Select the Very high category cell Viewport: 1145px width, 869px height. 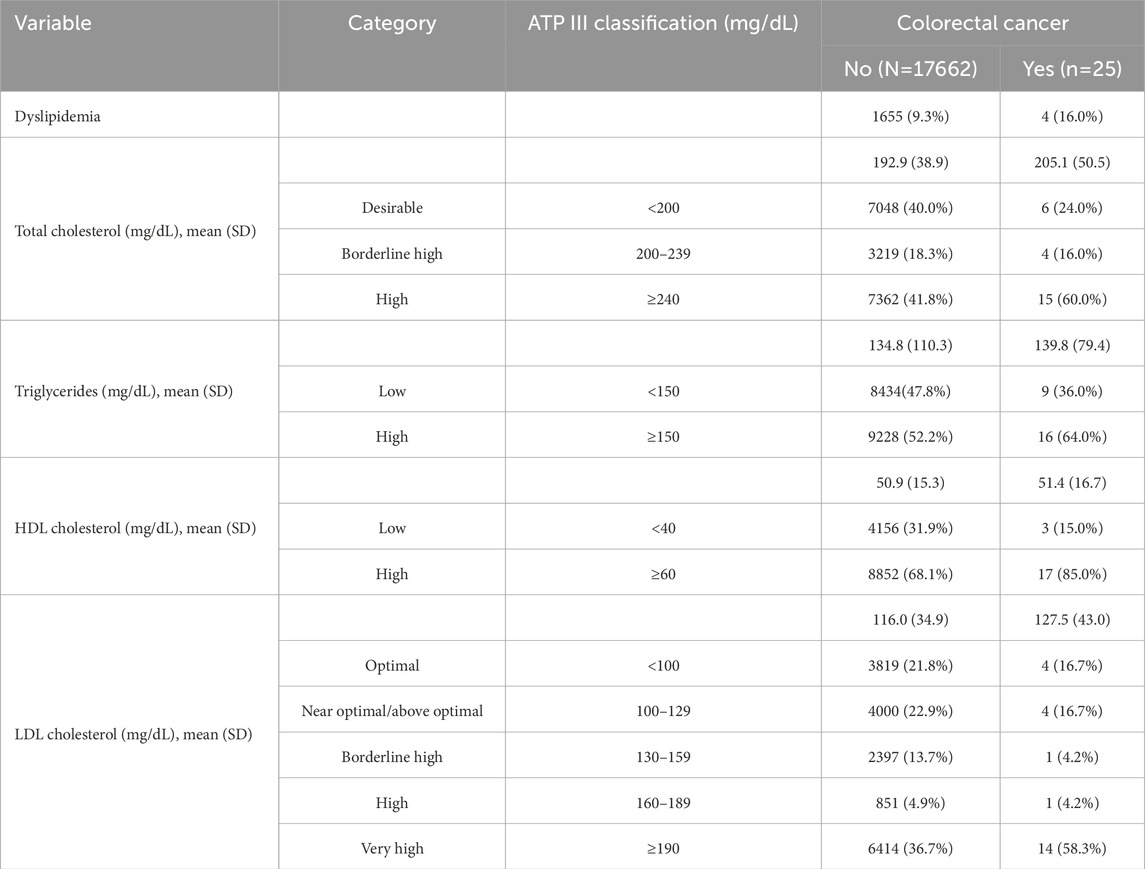[392, 849]
